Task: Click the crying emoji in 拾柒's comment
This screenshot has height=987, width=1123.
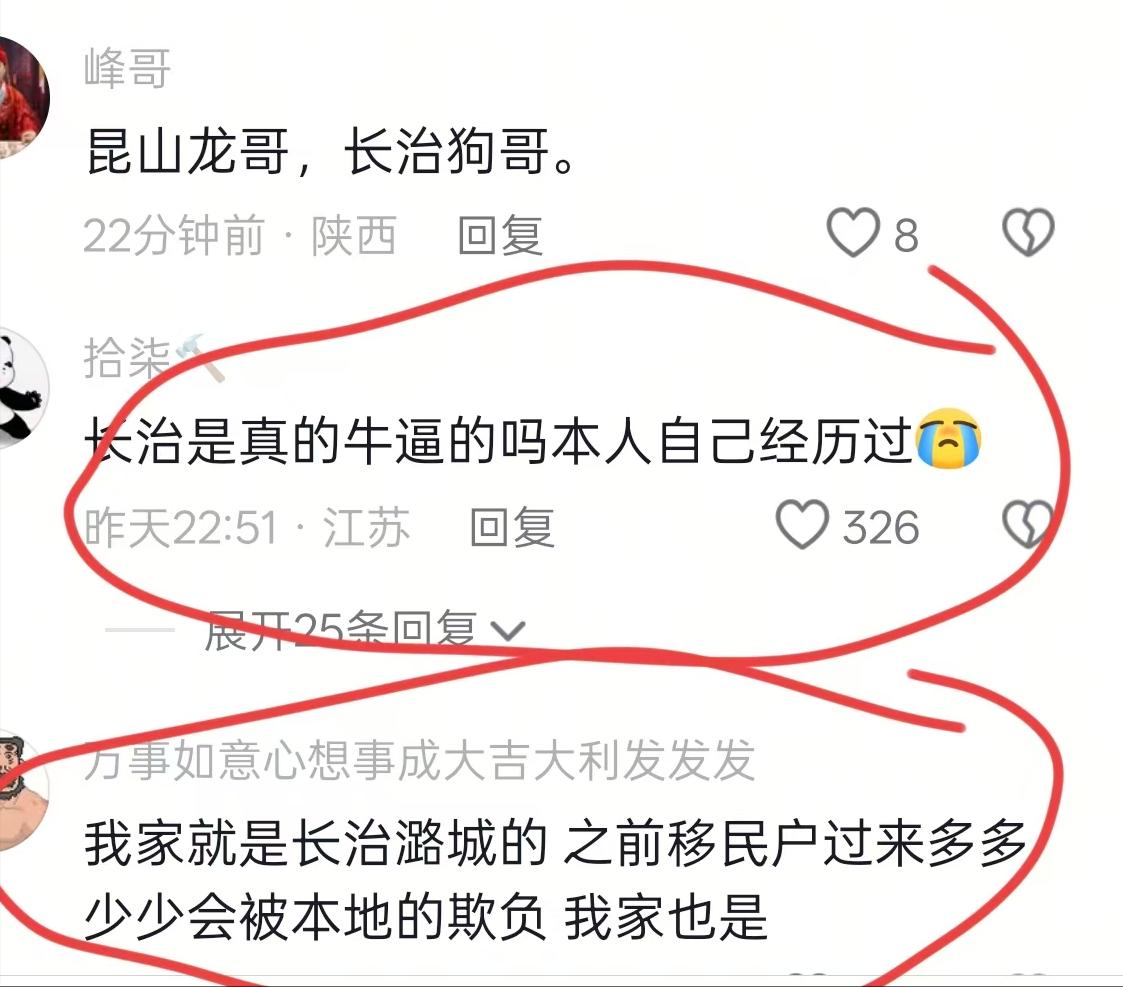Action: pyautogui.click(x=948, y=438)
